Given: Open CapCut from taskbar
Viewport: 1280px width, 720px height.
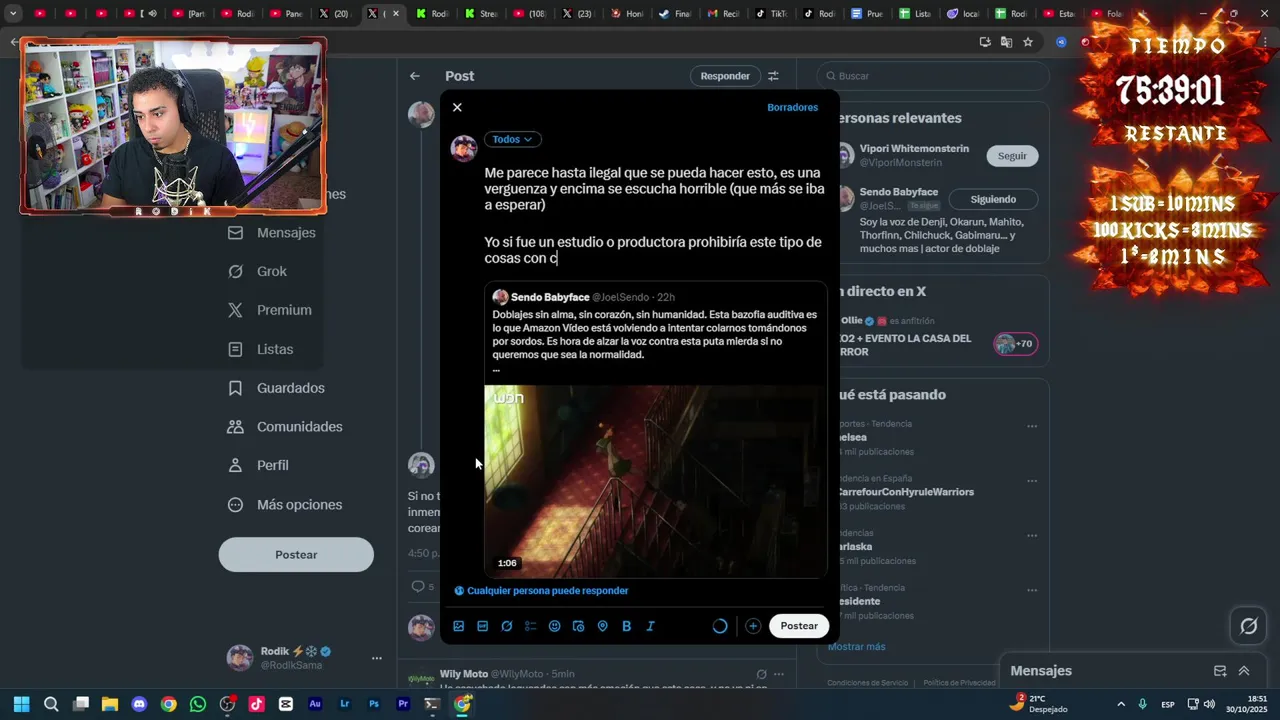Looking at the screenshot, I should tap(286, 704).
